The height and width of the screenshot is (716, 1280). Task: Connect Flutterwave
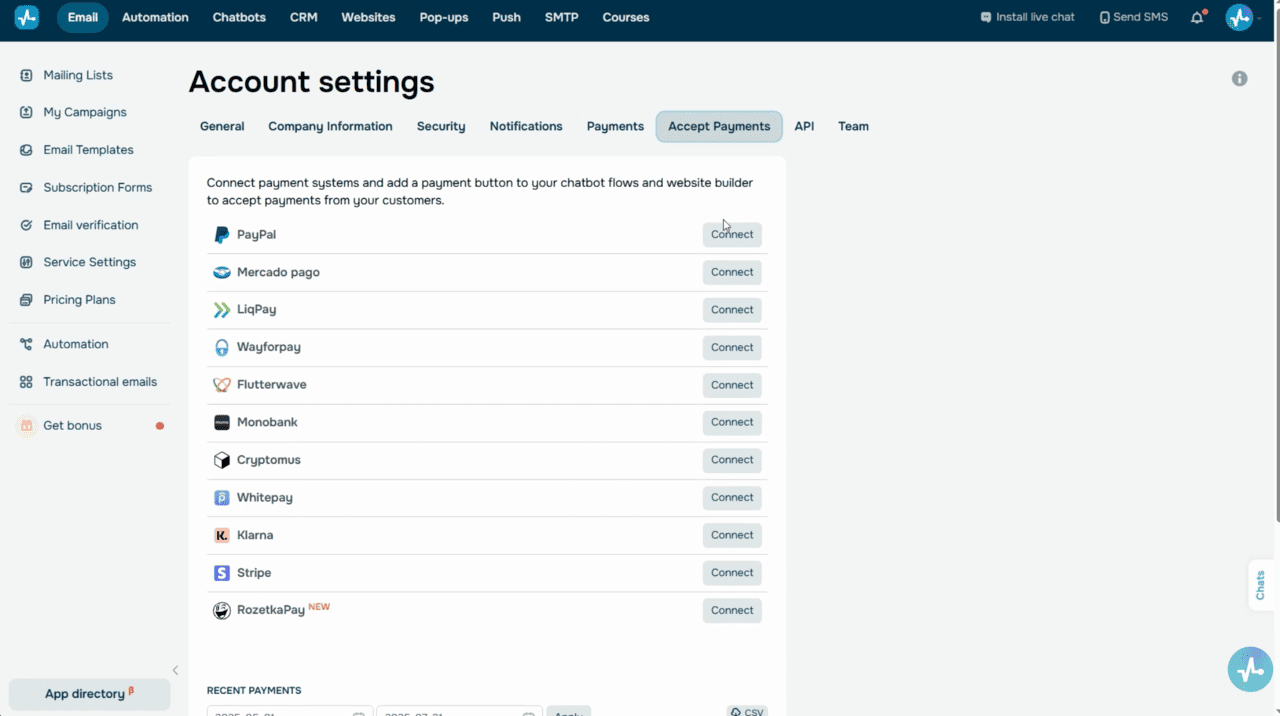click(732, 385)
